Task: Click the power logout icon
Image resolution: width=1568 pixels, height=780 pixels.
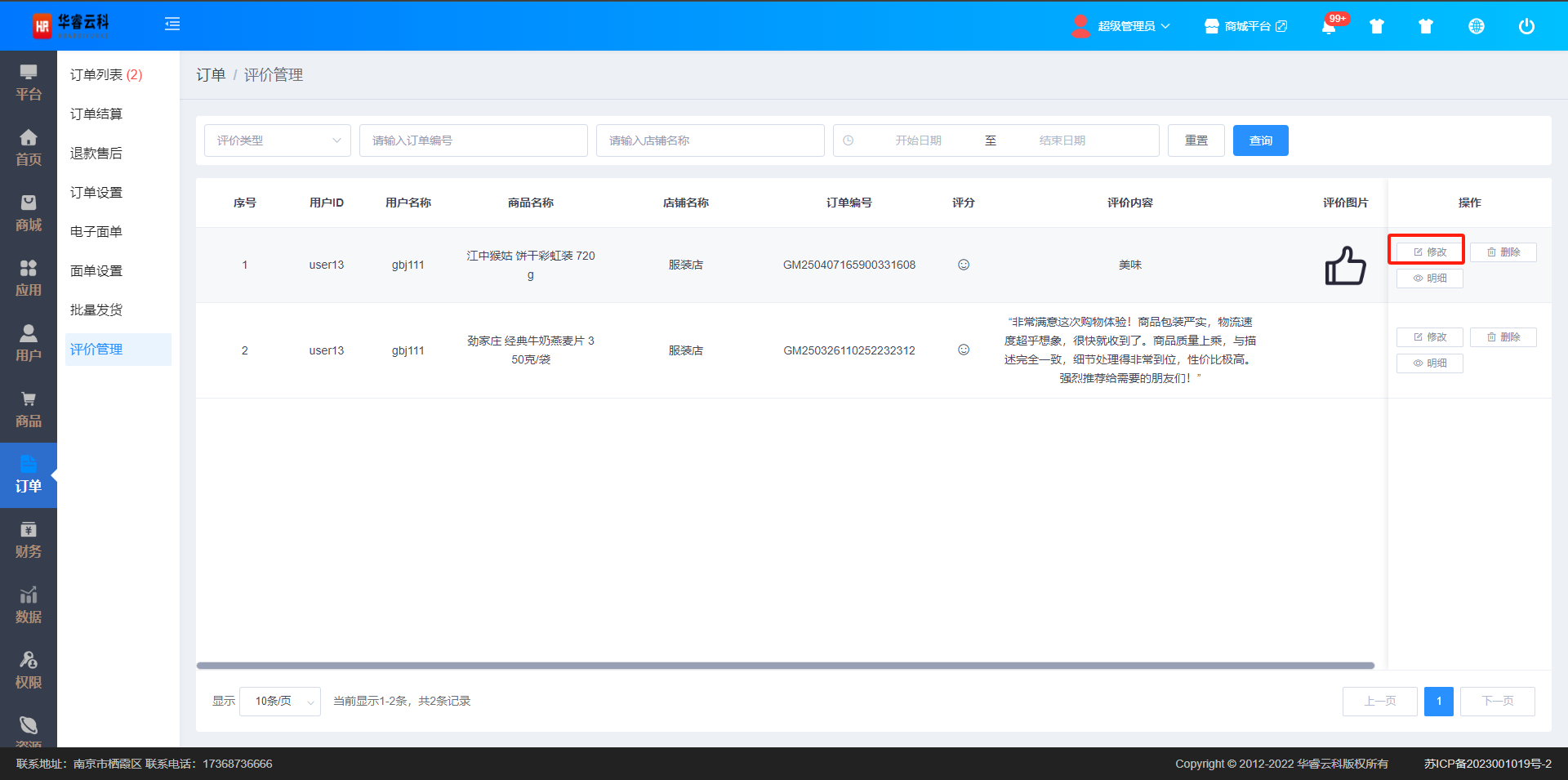Action: pyautogui.click(x=1526, y=26)
